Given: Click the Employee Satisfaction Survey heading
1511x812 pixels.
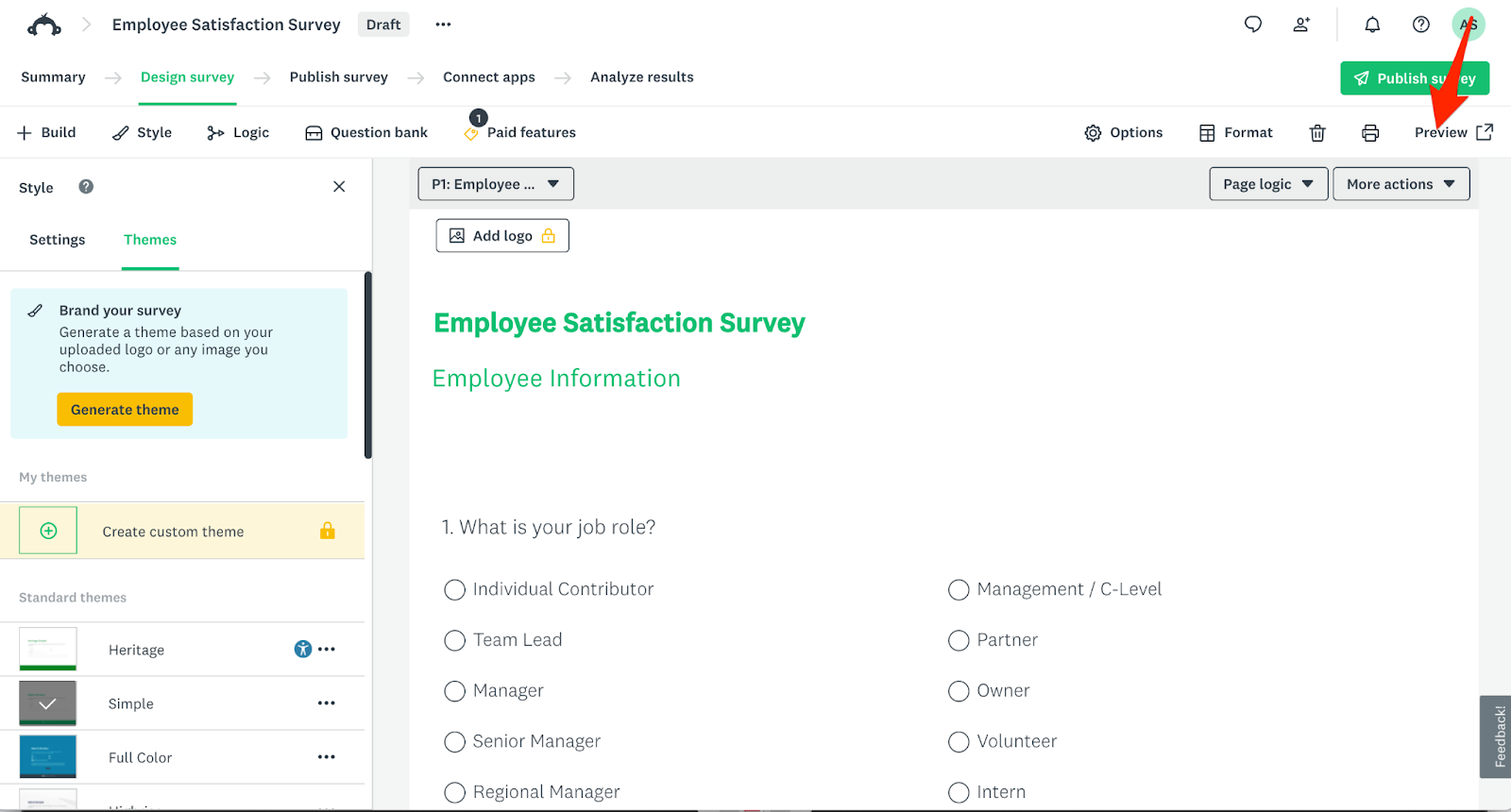Looking at the screenshot, I should coord(620,323).
